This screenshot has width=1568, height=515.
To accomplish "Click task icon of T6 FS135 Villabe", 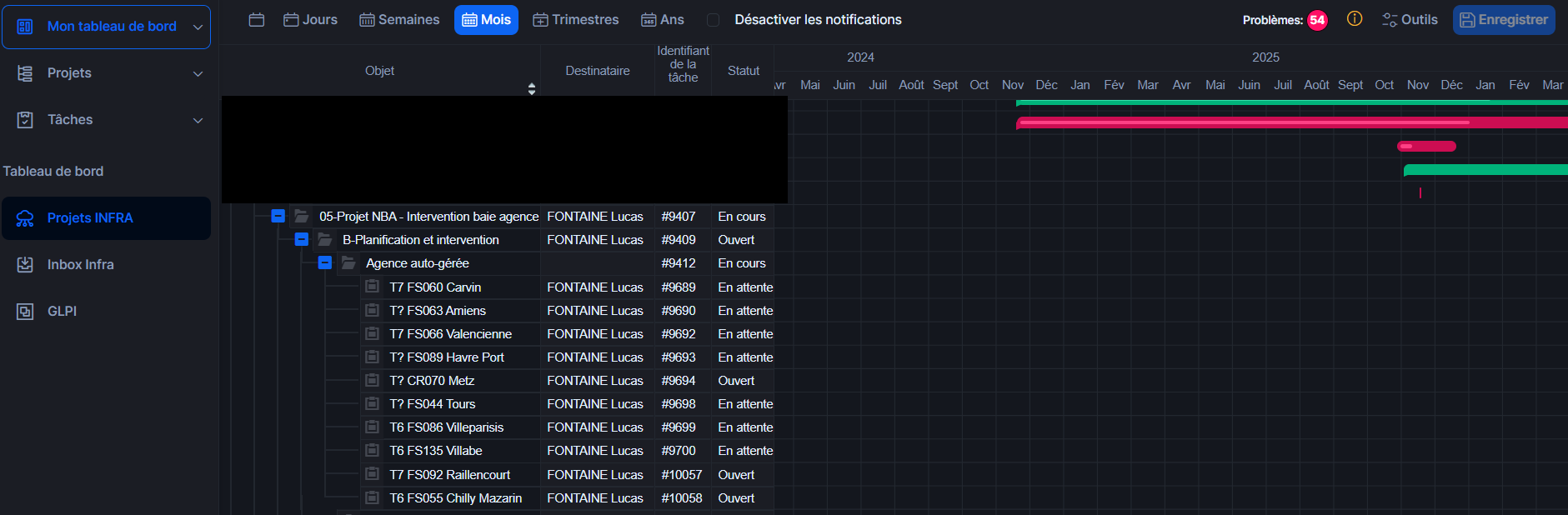I will 373,449.
